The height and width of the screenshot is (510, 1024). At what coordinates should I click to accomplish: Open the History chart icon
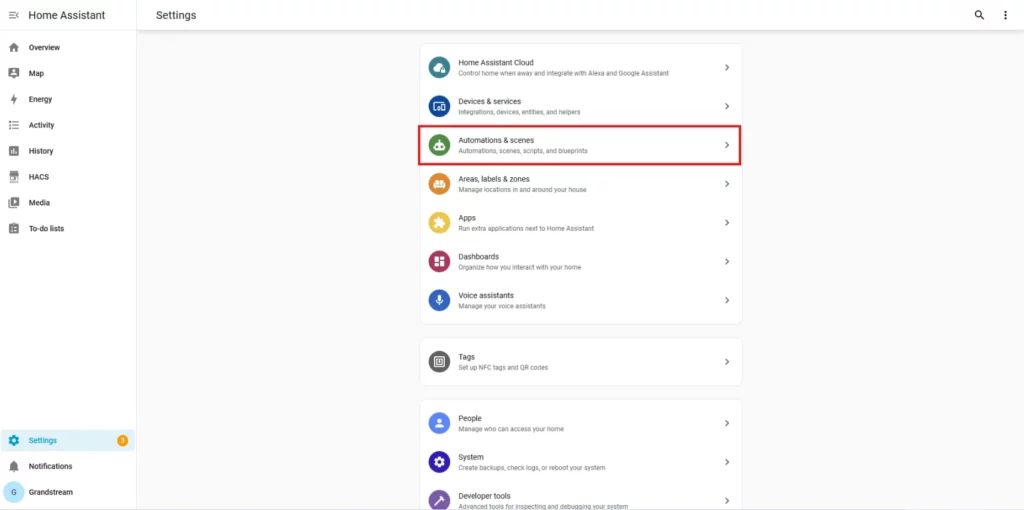[x=14, y=151]
